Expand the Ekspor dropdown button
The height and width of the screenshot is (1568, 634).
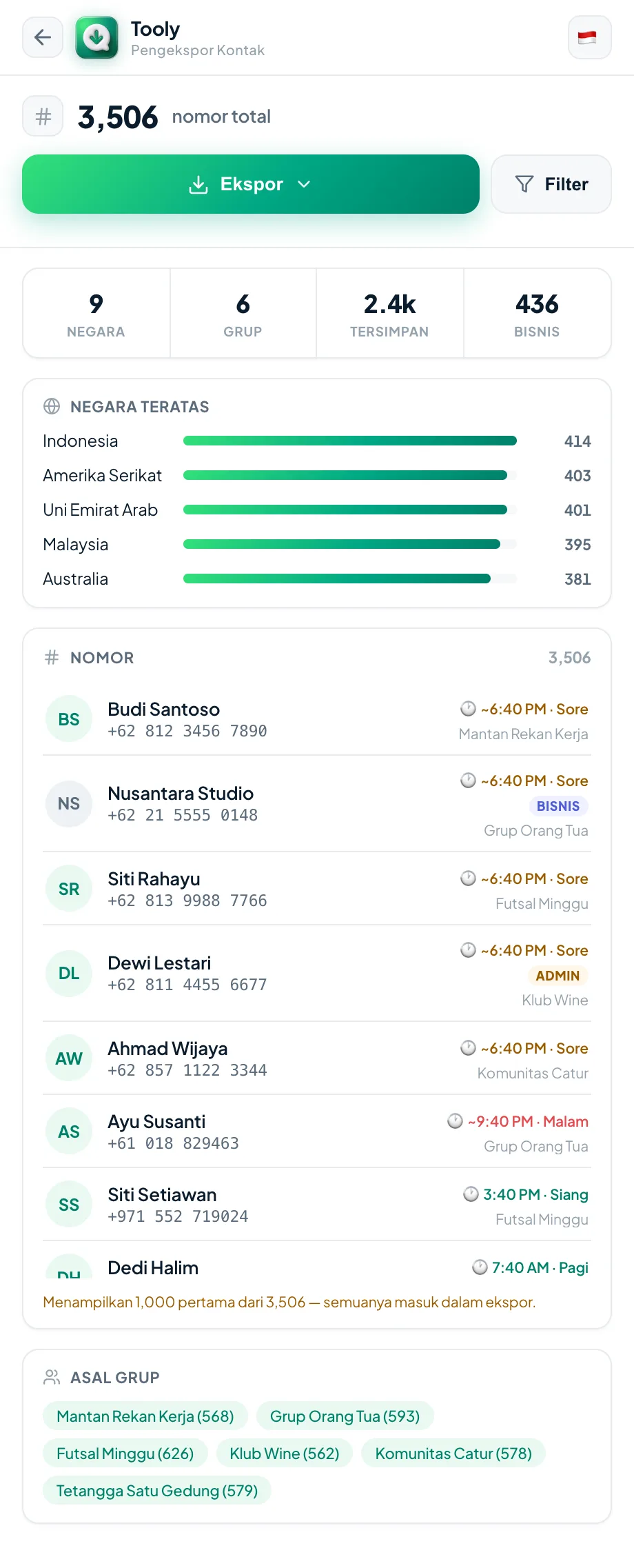pos(251,184)
